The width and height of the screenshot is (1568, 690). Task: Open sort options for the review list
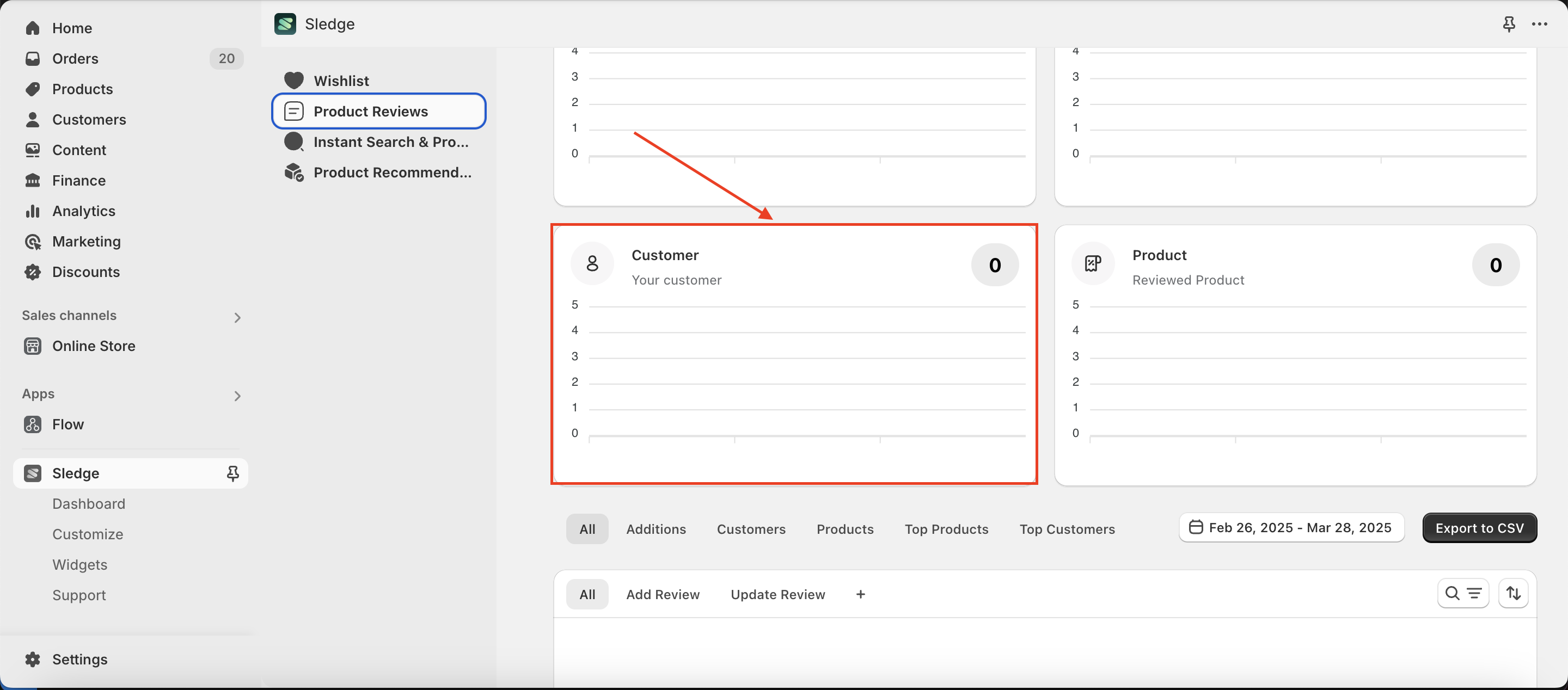1514,593
